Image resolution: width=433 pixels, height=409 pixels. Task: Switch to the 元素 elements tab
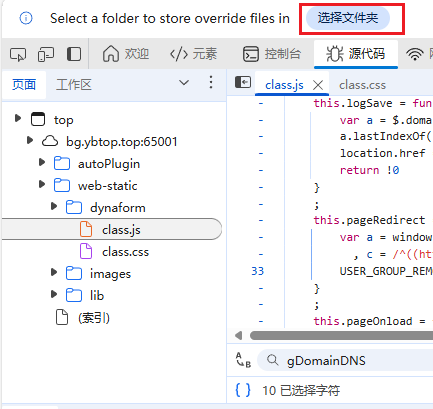point(193,54)
